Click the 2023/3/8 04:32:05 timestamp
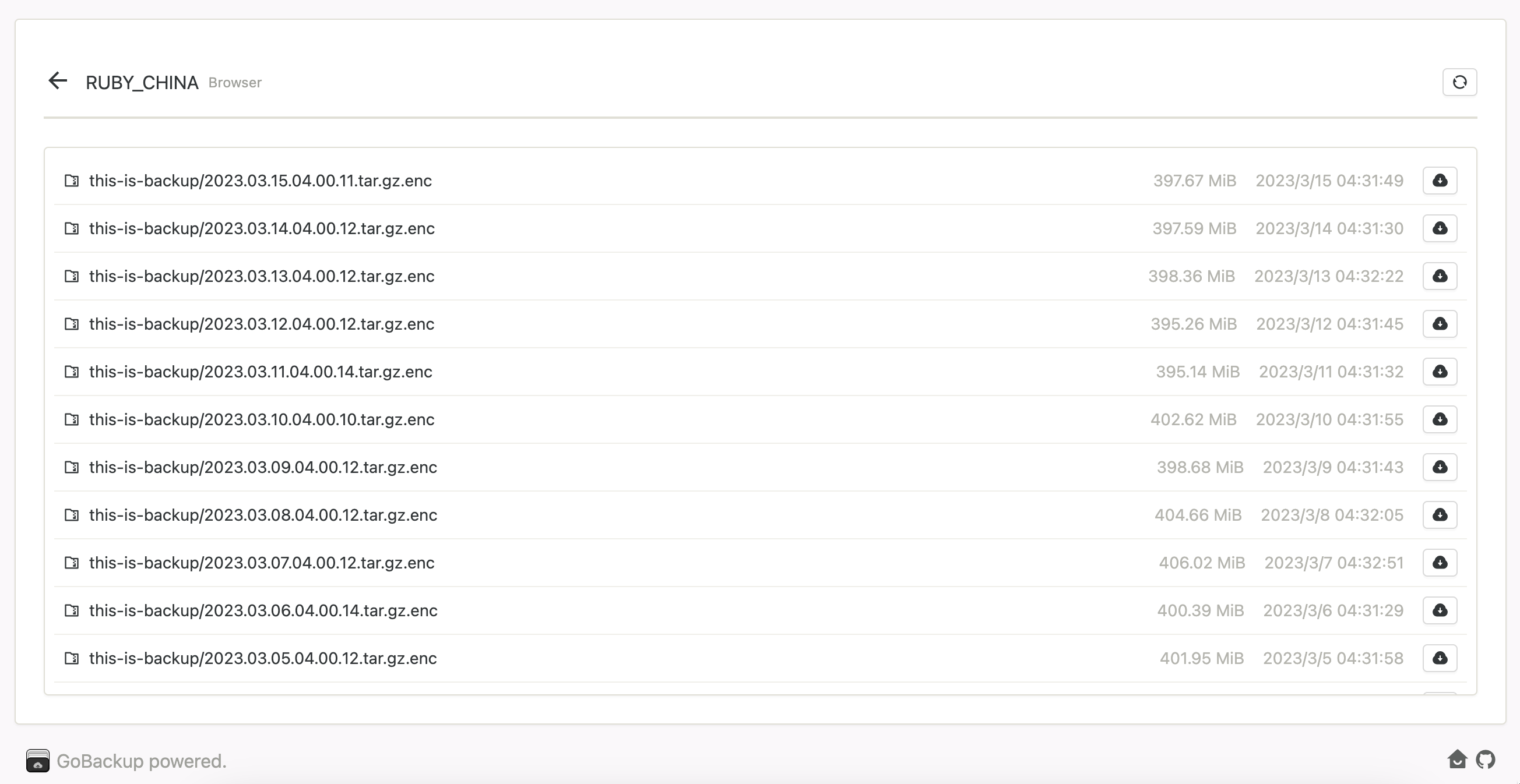This screenshot has width=1520, height=784. [1332, 515]
